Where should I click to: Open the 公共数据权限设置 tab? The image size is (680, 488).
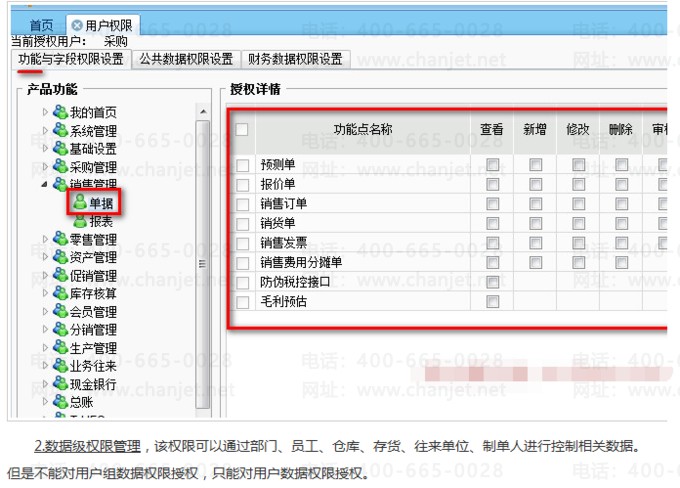(x=186, y=59)
